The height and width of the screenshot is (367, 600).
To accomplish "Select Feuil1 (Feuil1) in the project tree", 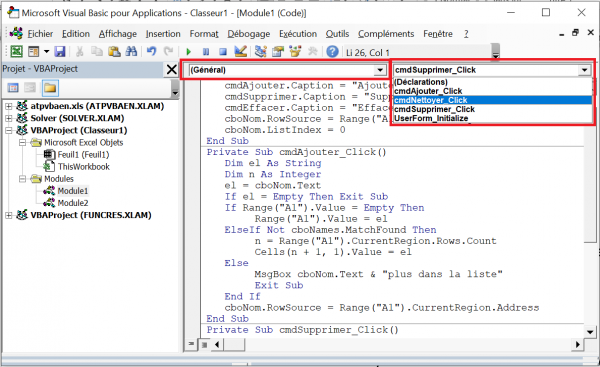I will (x=83, y=155).
